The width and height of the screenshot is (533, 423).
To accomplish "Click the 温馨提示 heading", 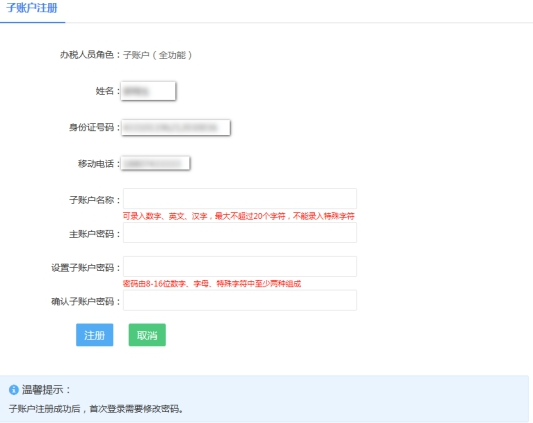I will [46, 390].
